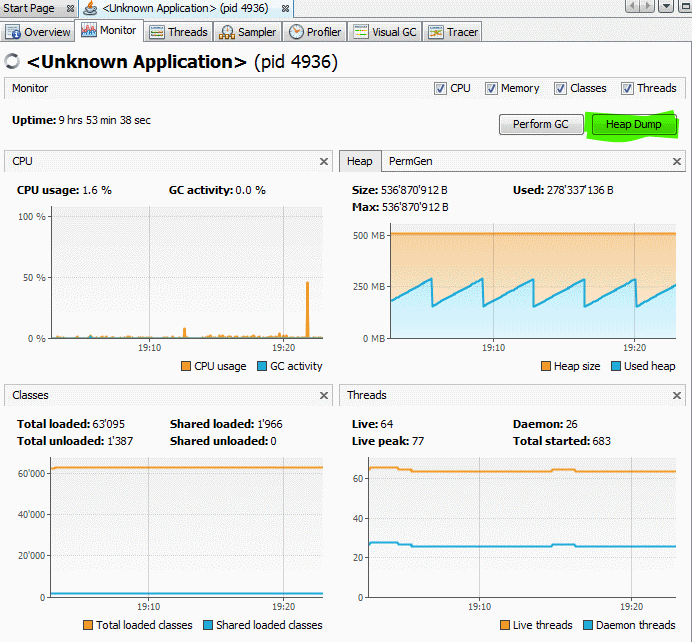
Task: Click the Daemon threads legend swatch
Action: (x=587, y=625)
